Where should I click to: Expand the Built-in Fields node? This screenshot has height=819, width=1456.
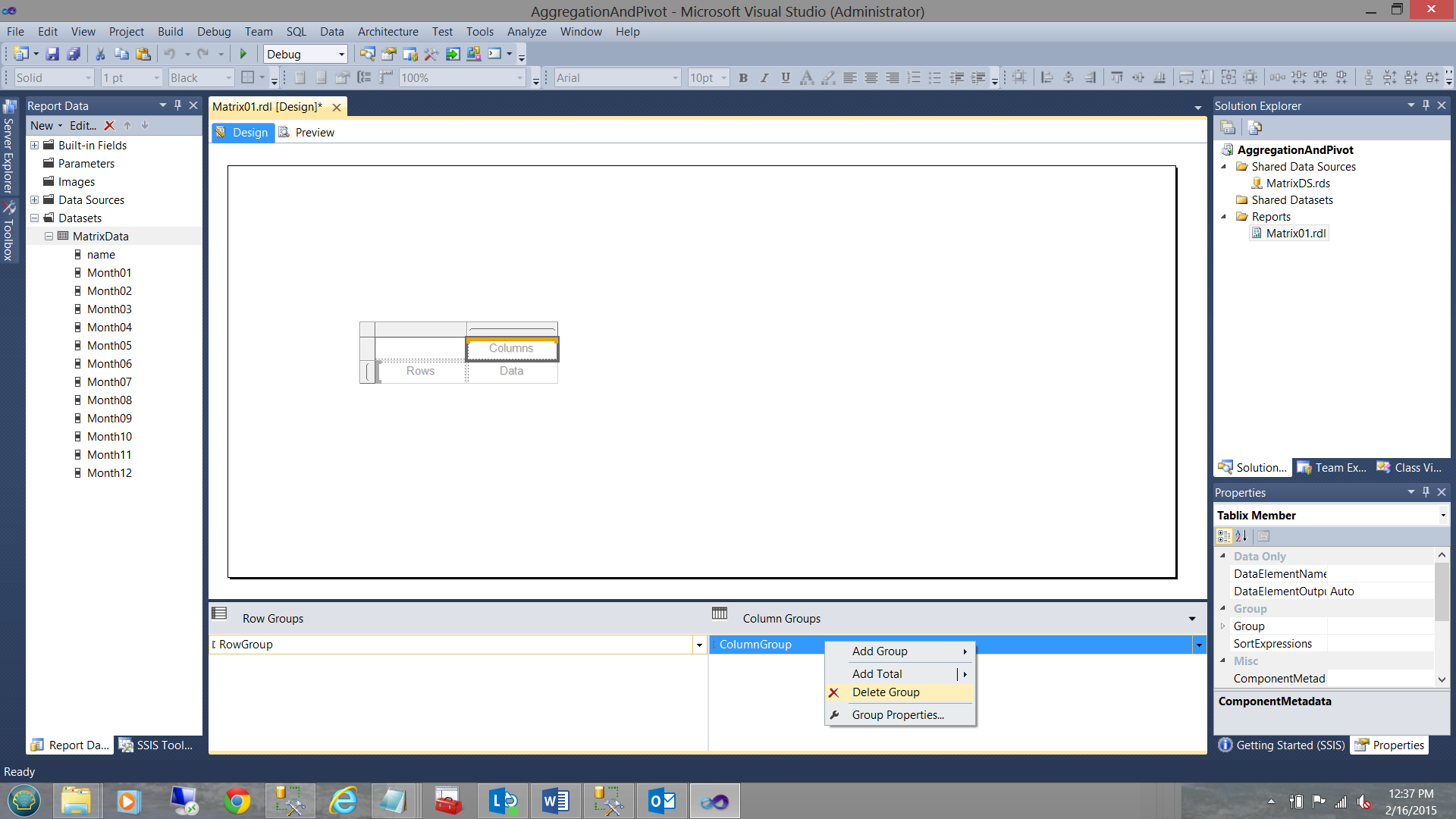(x=34, y=146)
